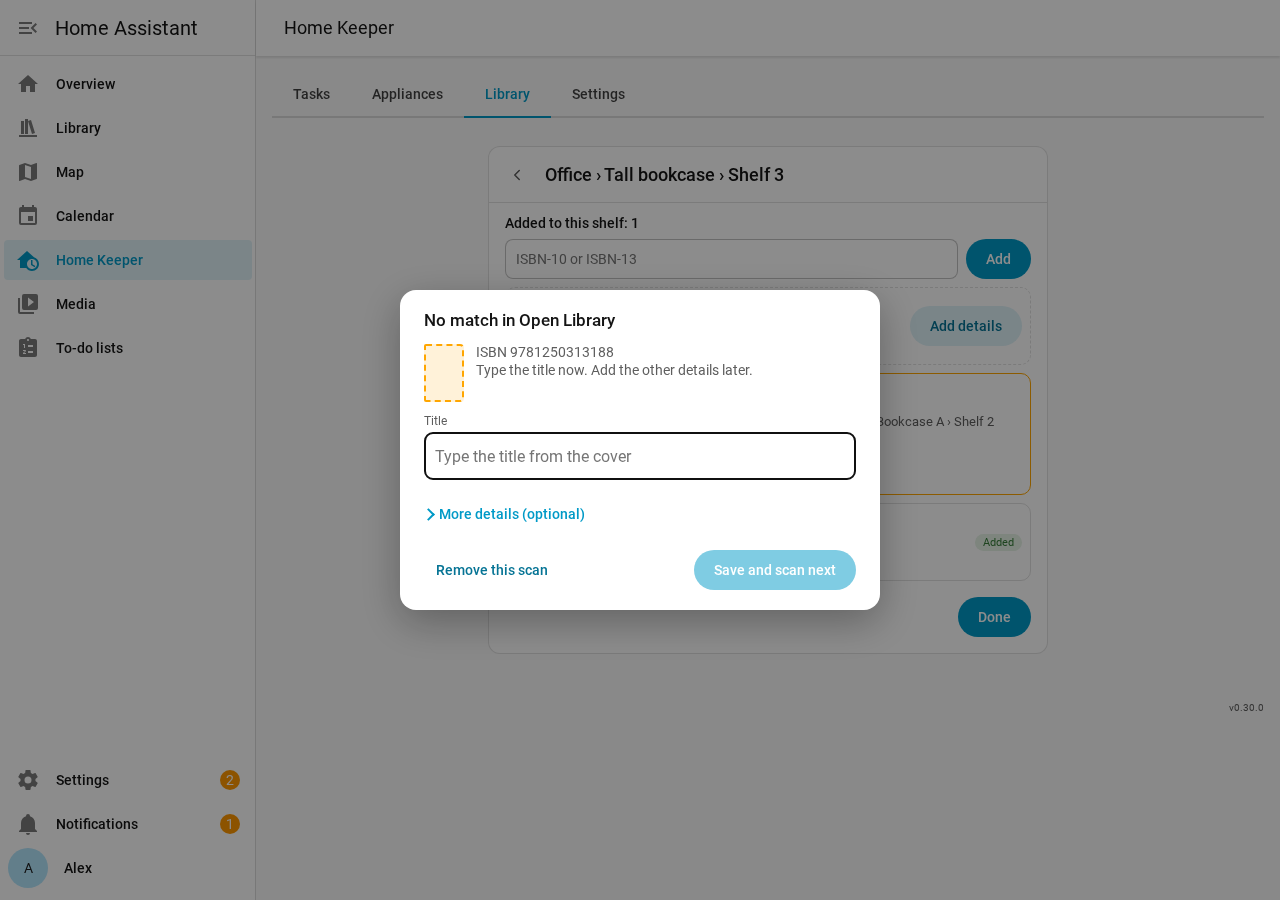Click the Add details button
The image size is (1280, 900).
(966, 326)
